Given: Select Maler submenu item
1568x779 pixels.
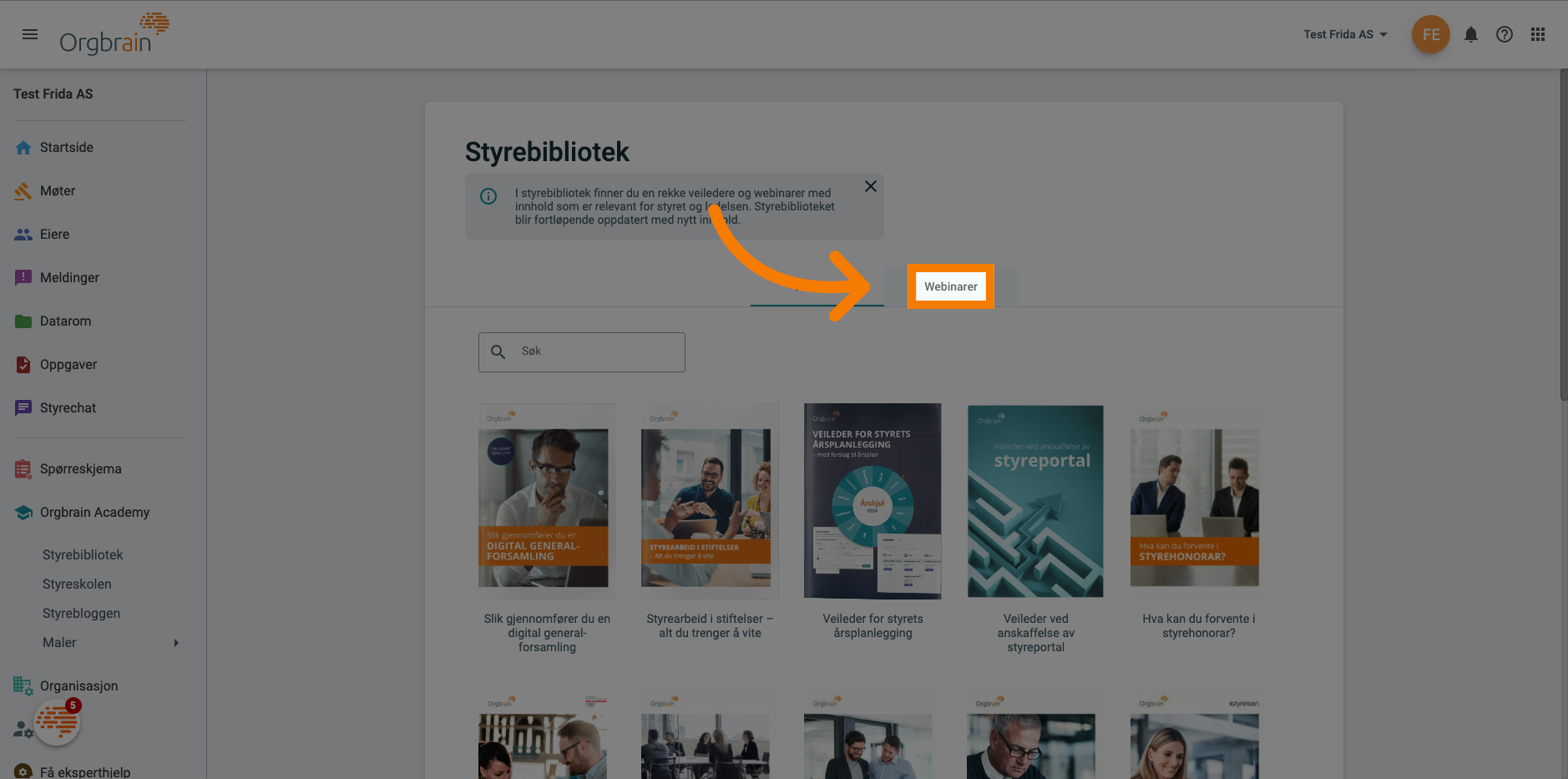Looking at the screenshot, I should coord(59,642).
